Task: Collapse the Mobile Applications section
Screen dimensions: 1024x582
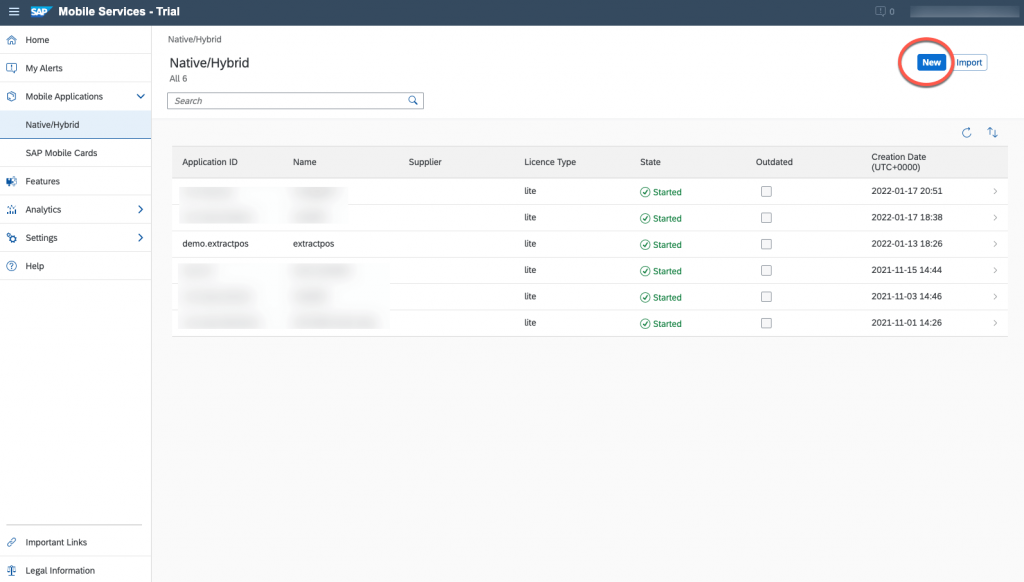Action: [140, 96]
